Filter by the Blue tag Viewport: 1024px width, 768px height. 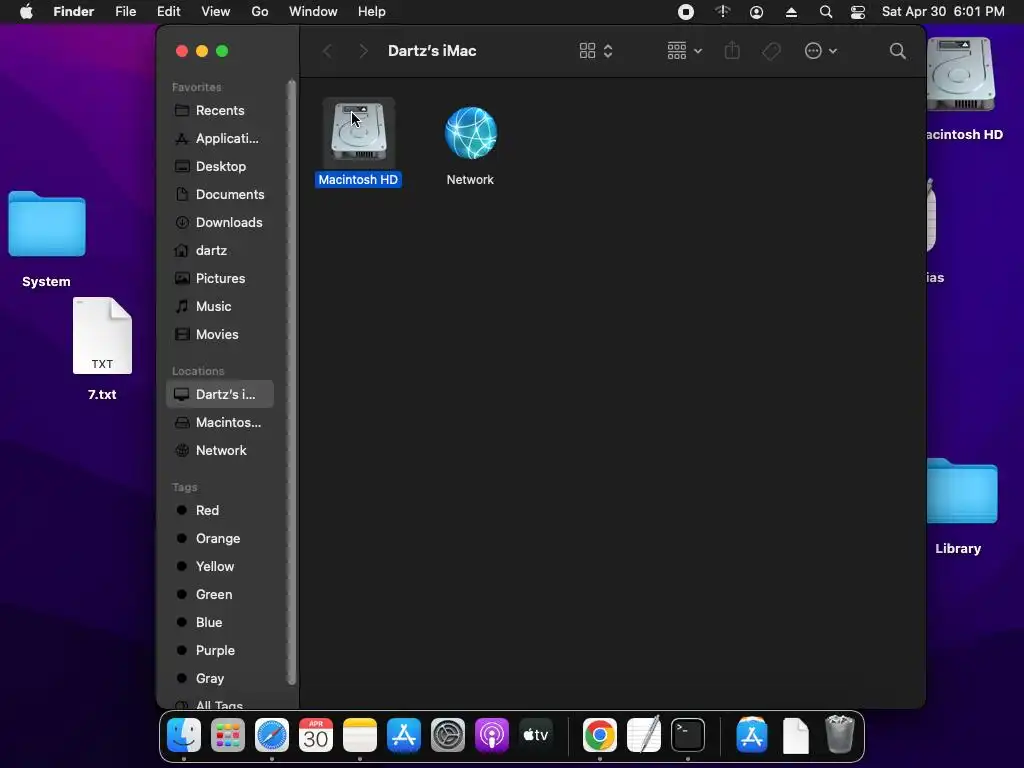(x=219, y=623)
